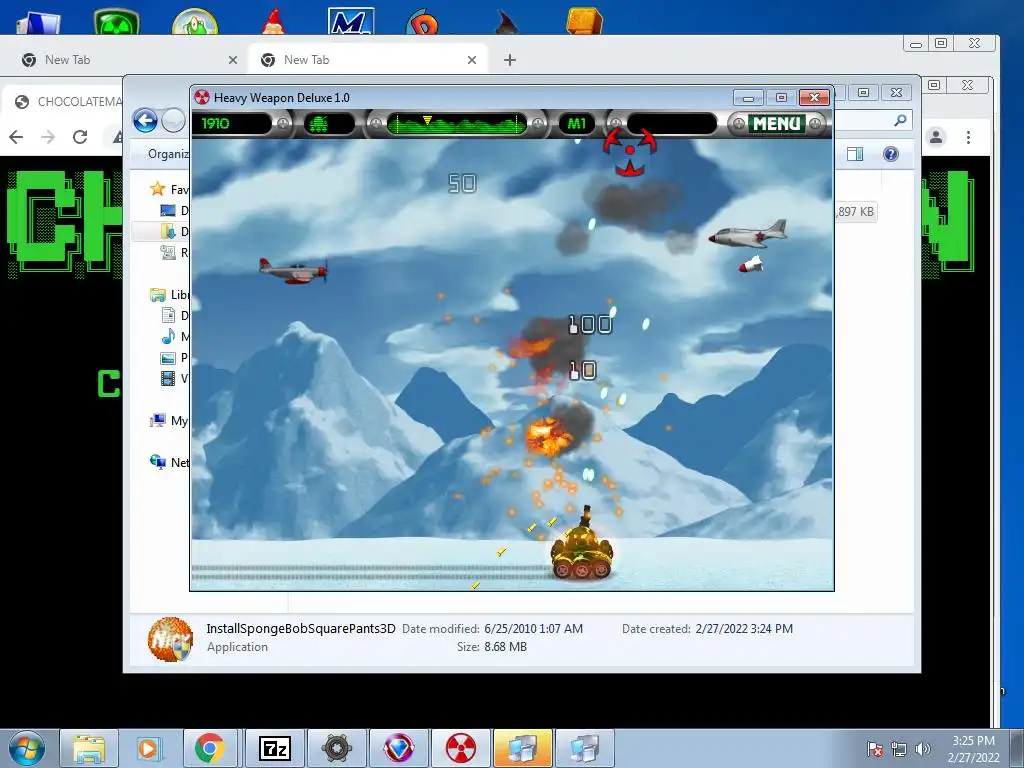Click the white jet fighter enemy
This screenshot has height=768, width=1024.
tap(748, 233)
